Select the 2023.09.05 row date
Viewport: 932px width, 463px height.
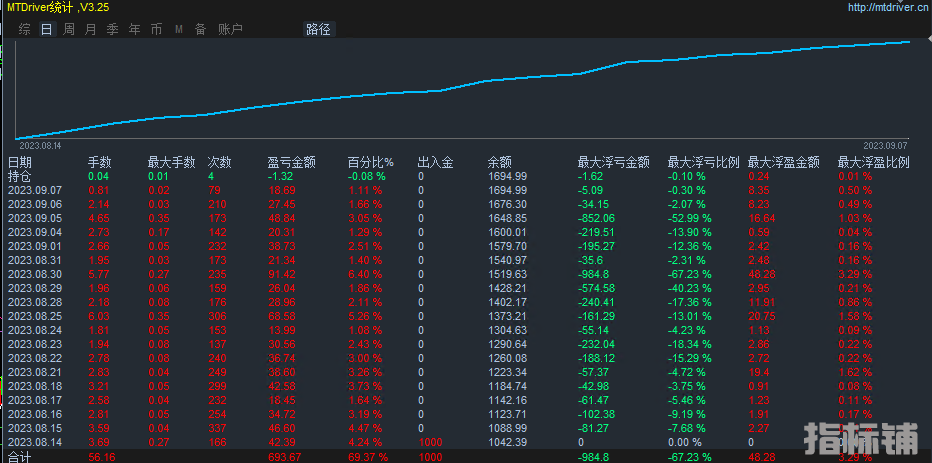point(33,218)
